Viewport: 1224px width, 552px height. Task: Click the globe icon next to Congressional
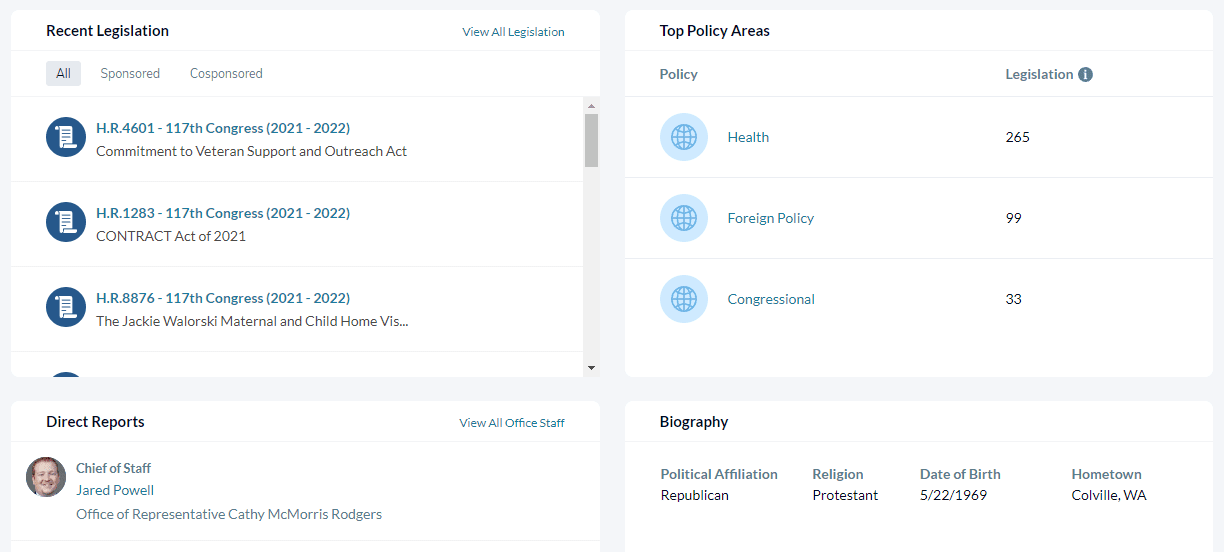pos(684,299)
